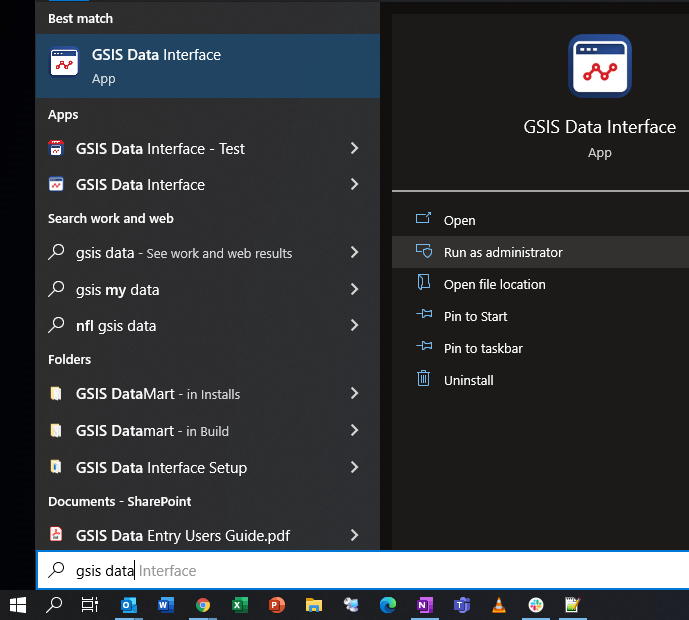689x620 pixels.
Task: Click the large GSIS Data Interface app icon
Action: point(600,66)
